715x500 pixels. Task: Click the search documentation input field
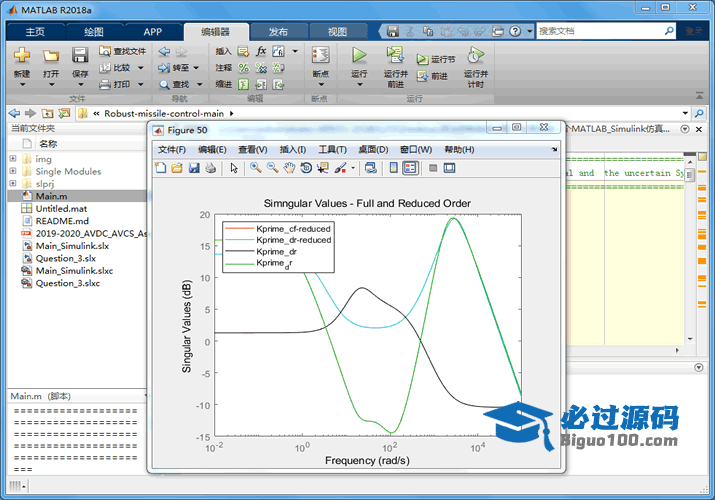[600, 31]
